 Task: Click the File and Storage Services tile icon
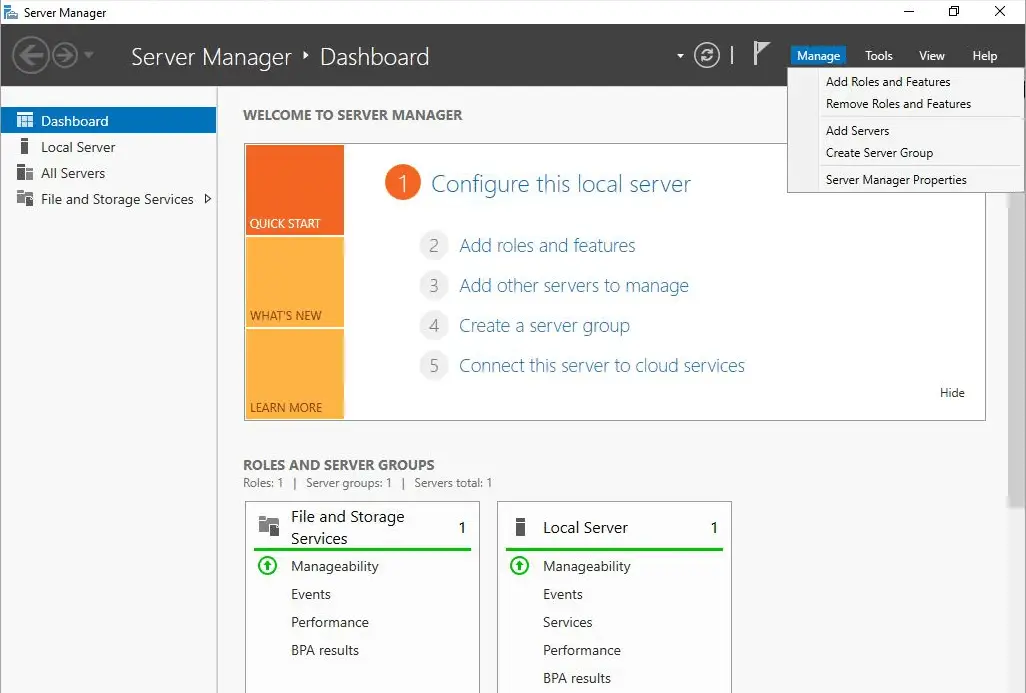[x=269, y=525]
